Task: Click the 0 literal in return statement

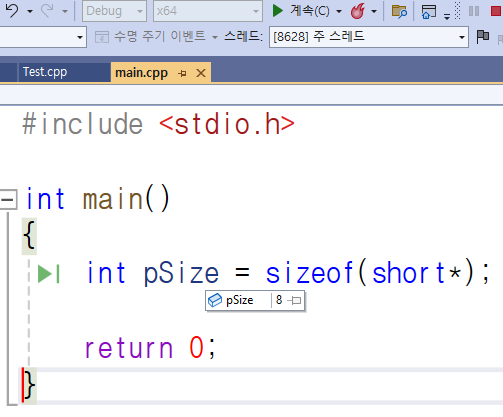Action: coord(197,347)
